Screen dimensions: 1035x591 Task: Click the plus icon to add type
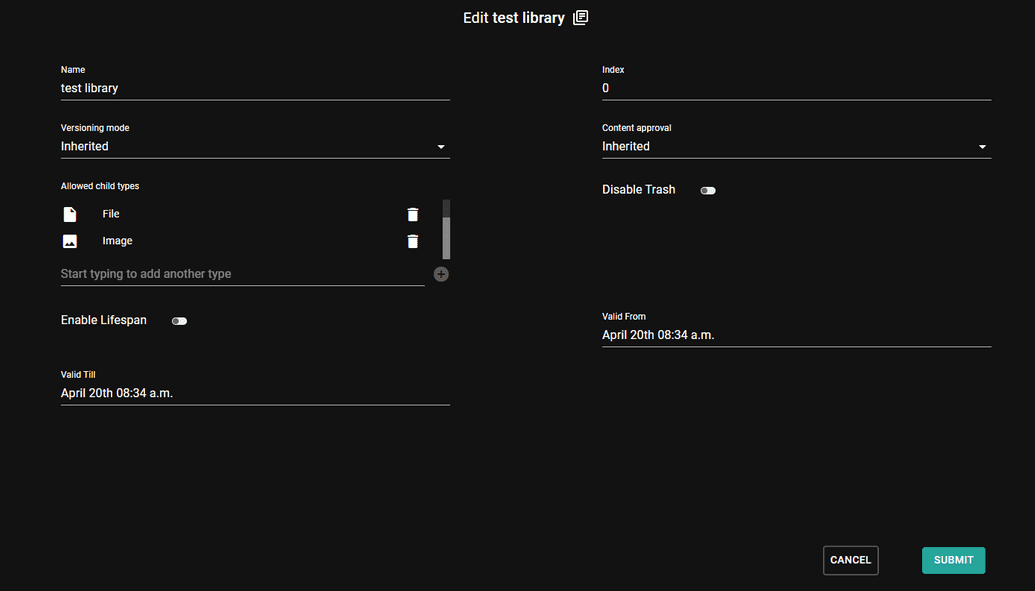pyautogui.click(x=441, y=274)
